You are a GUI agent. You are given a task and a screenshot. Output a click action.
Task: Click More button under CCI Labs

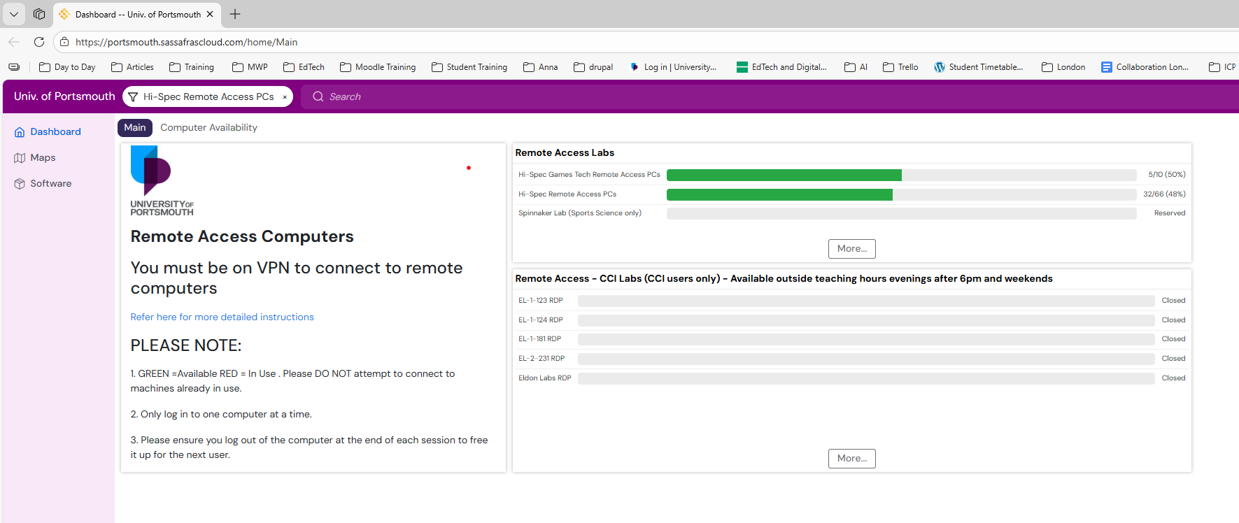coord(852,458)
